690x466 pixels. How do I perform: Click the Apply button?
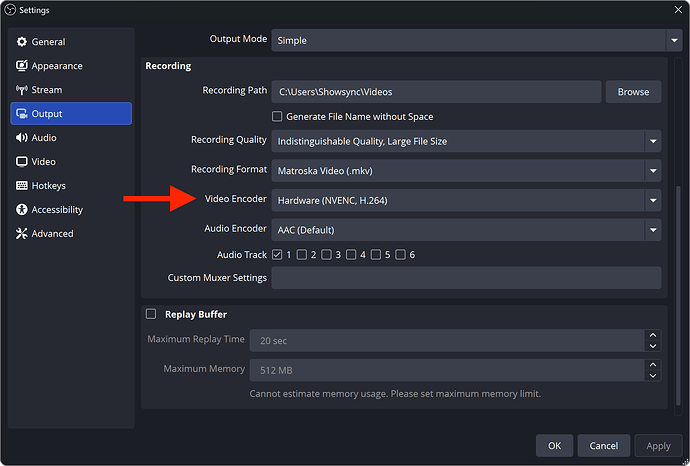coord(658,446)
